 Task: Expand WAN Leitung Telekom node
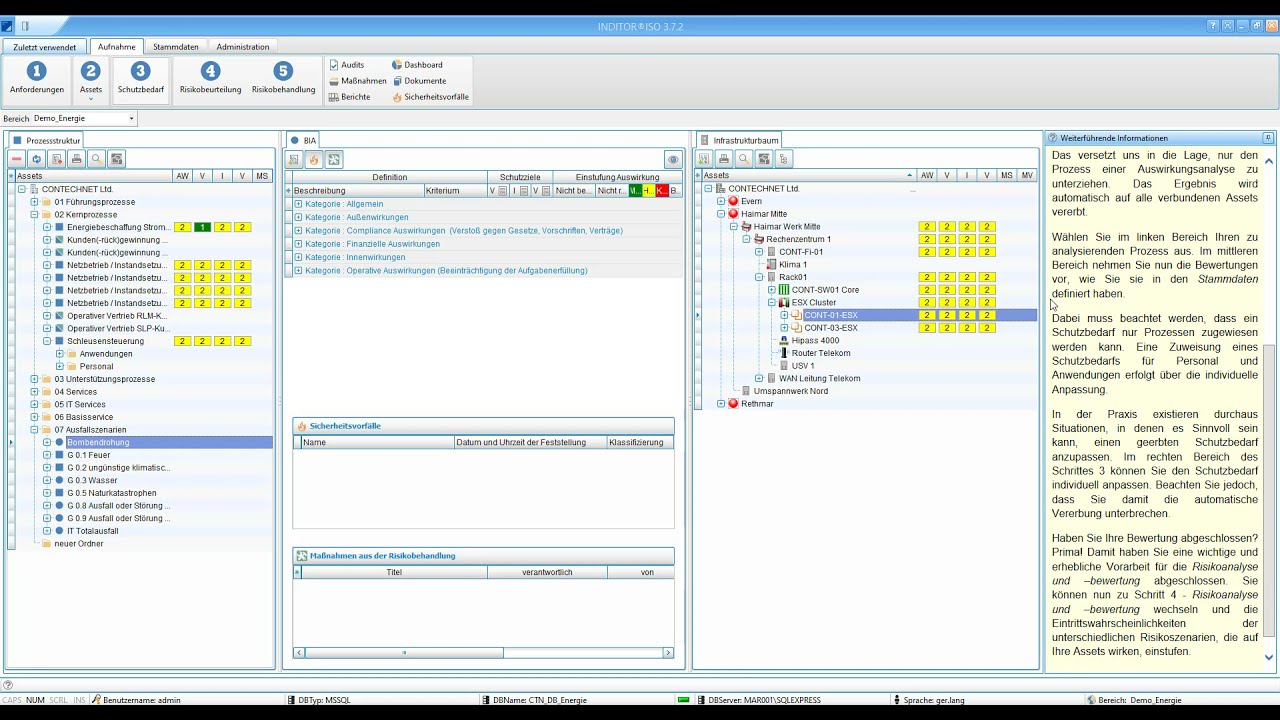[759, 378]
